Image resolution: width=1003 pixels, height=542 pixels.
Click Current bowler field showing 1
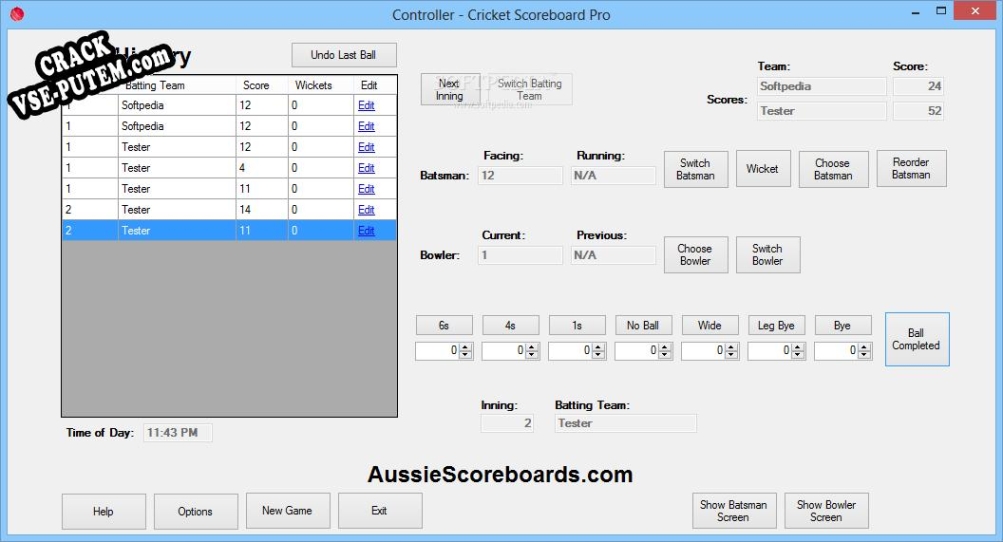520,255
